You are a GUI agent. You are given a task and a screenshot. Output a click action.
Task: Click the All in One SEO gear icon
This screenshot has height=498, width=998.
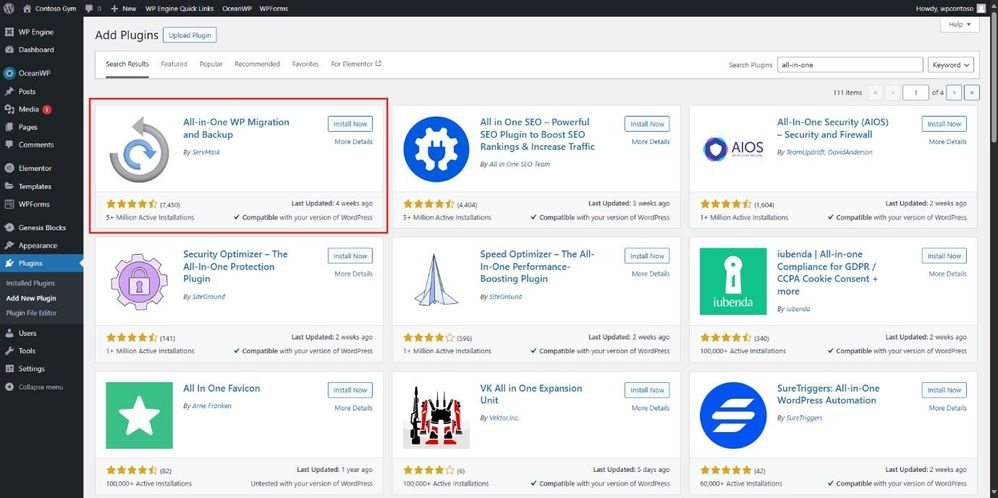[x=436, y=150]
